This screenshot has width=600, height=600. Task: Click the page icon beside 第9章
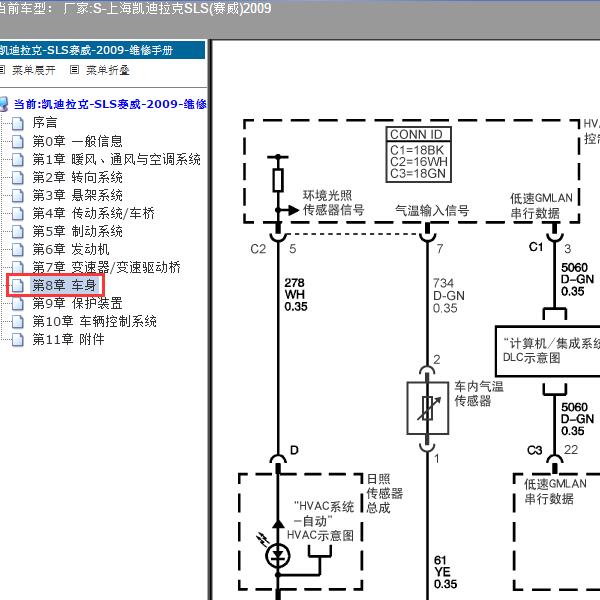click(18, 303)
